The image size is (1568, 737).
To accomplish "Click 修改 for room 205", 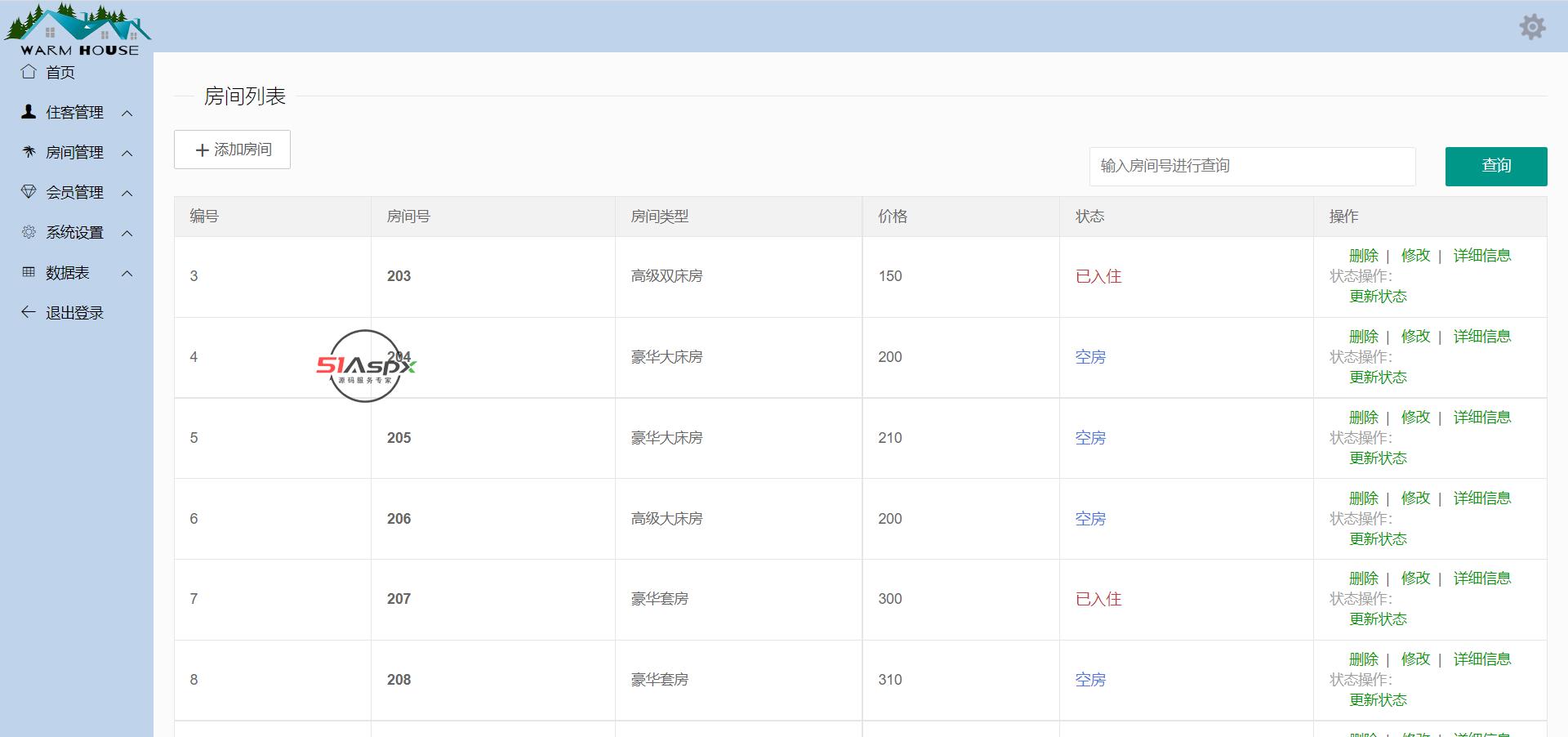I will coord(1416,418).
